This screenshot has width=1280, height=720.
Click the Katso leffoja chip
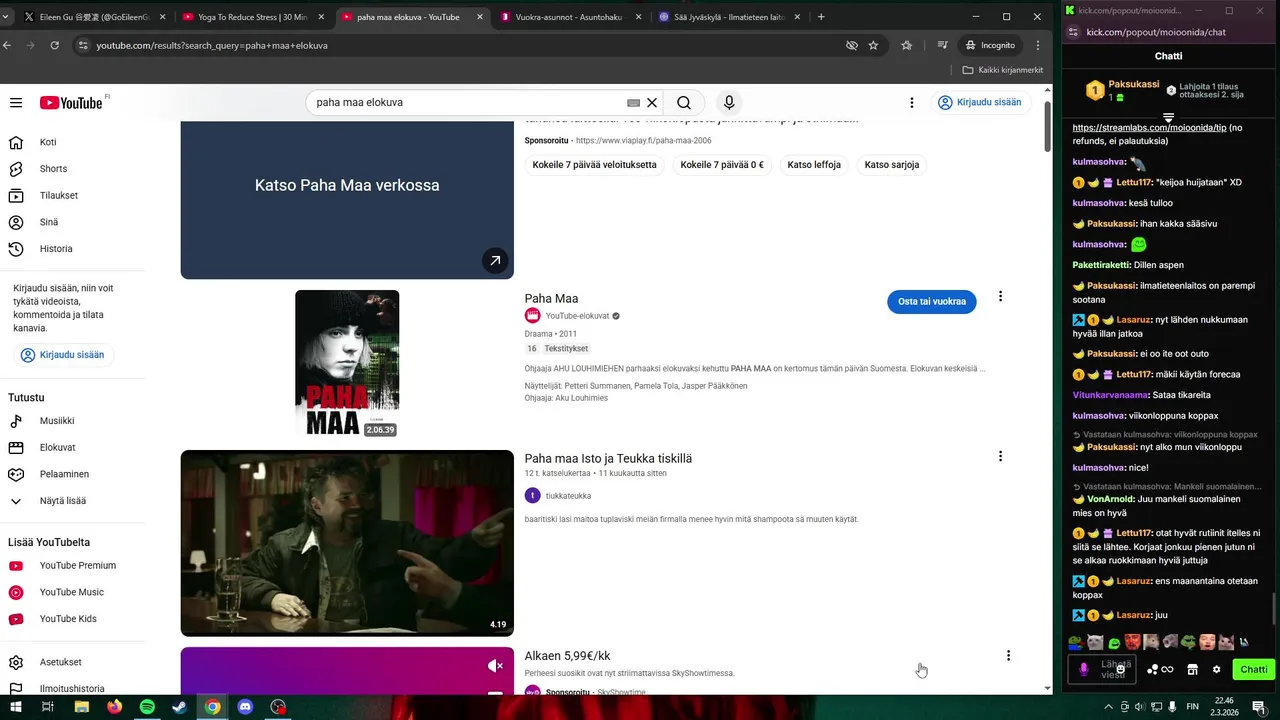(814, 165)
